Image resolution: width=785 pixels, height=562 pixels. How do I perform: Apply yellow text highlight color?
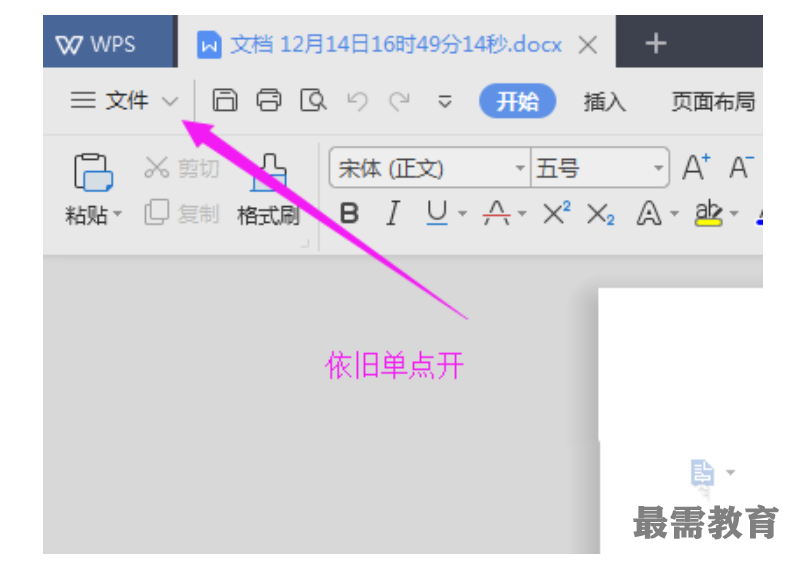(x=708, y=213)
